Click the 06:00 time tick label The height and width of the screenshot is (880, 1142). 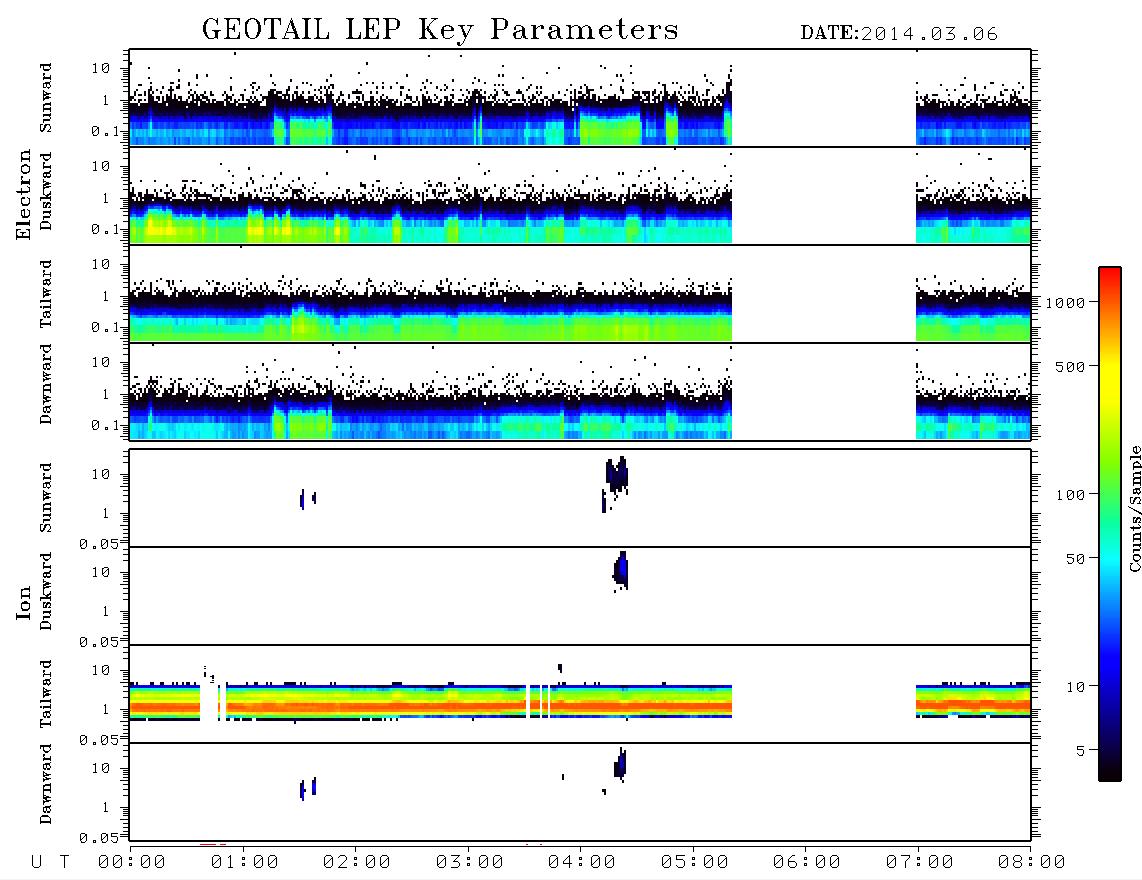click(x=807, y=862)
